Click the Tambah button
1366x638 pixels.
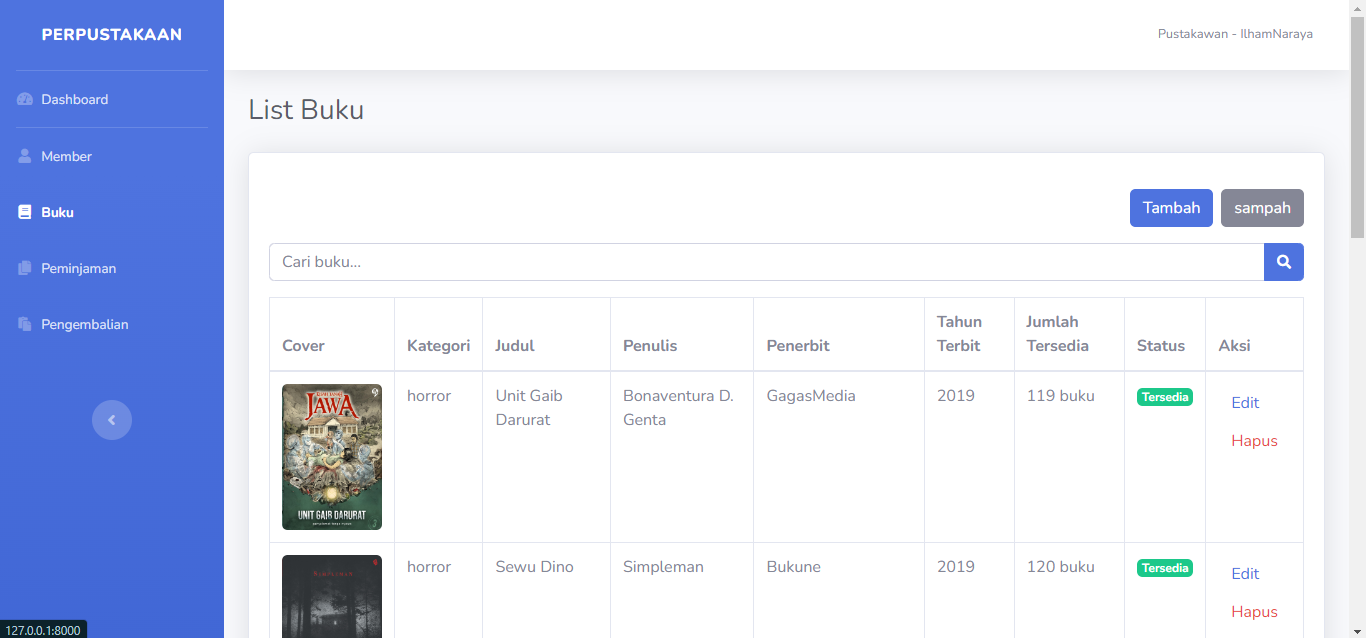pos(1171,208)
